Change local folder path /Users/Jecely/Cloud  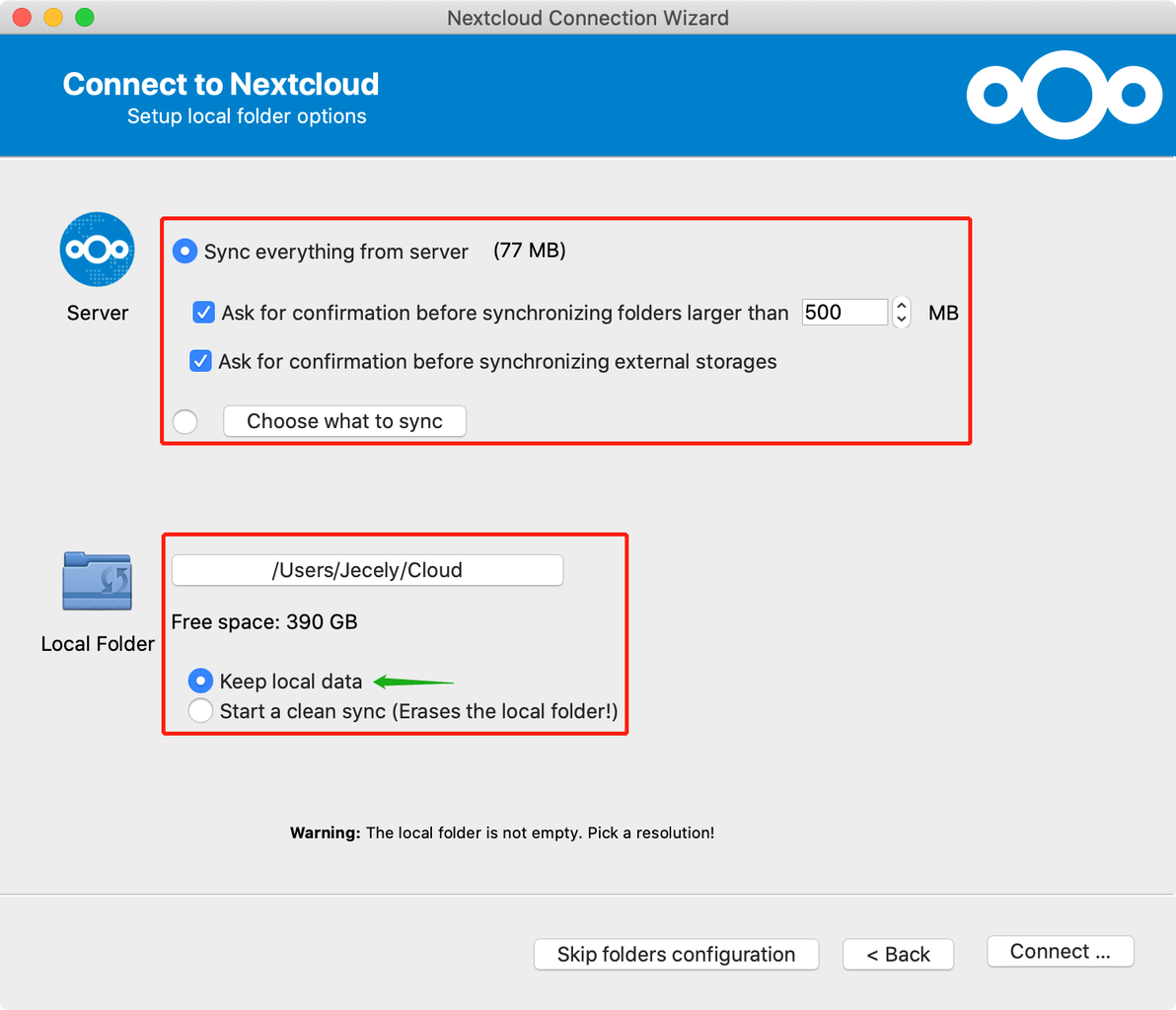(367, 570)
